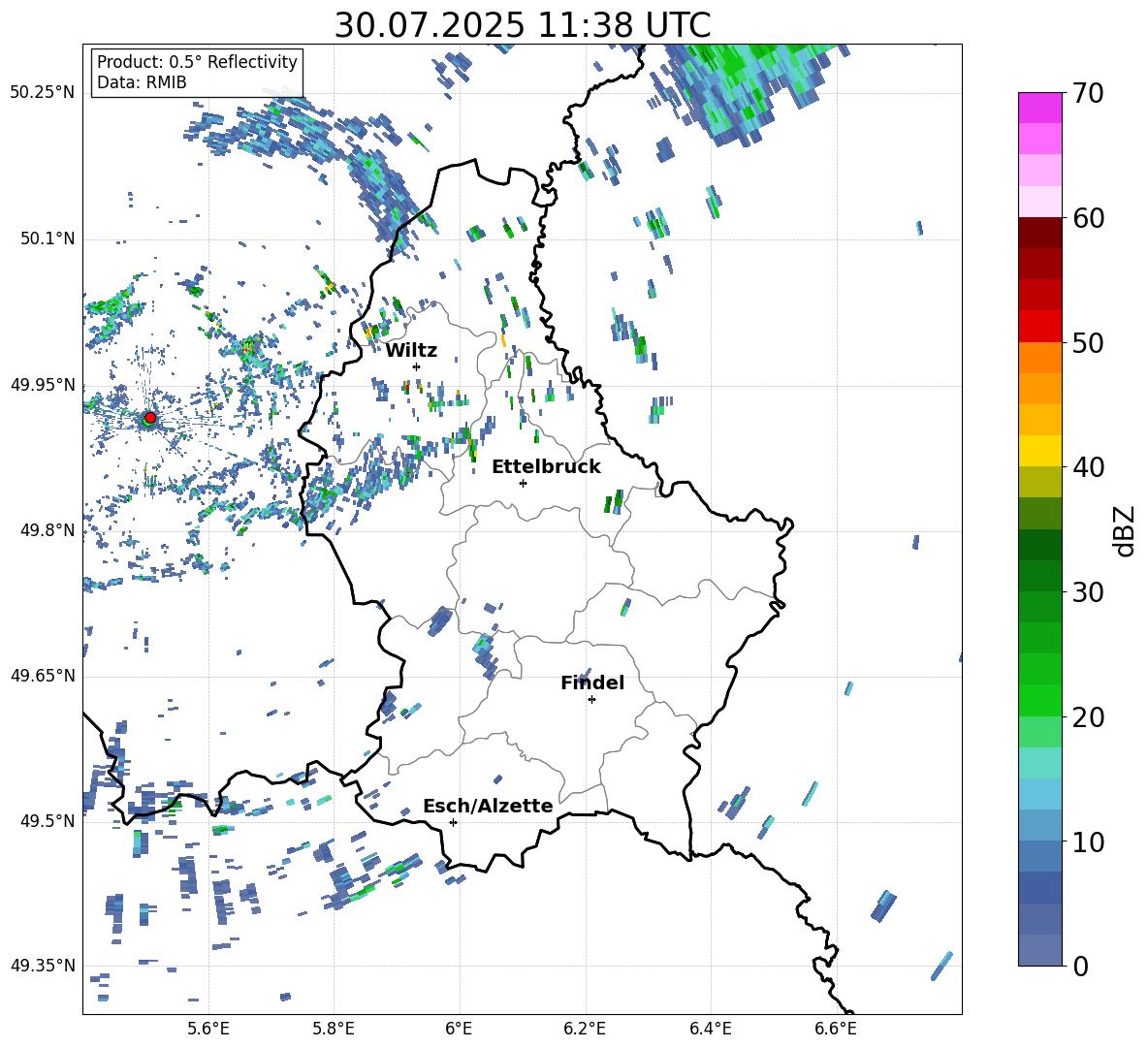1148x1048 pixels.
Task: Click the Esch/Alzette city label
Action: tap(488, 806)
